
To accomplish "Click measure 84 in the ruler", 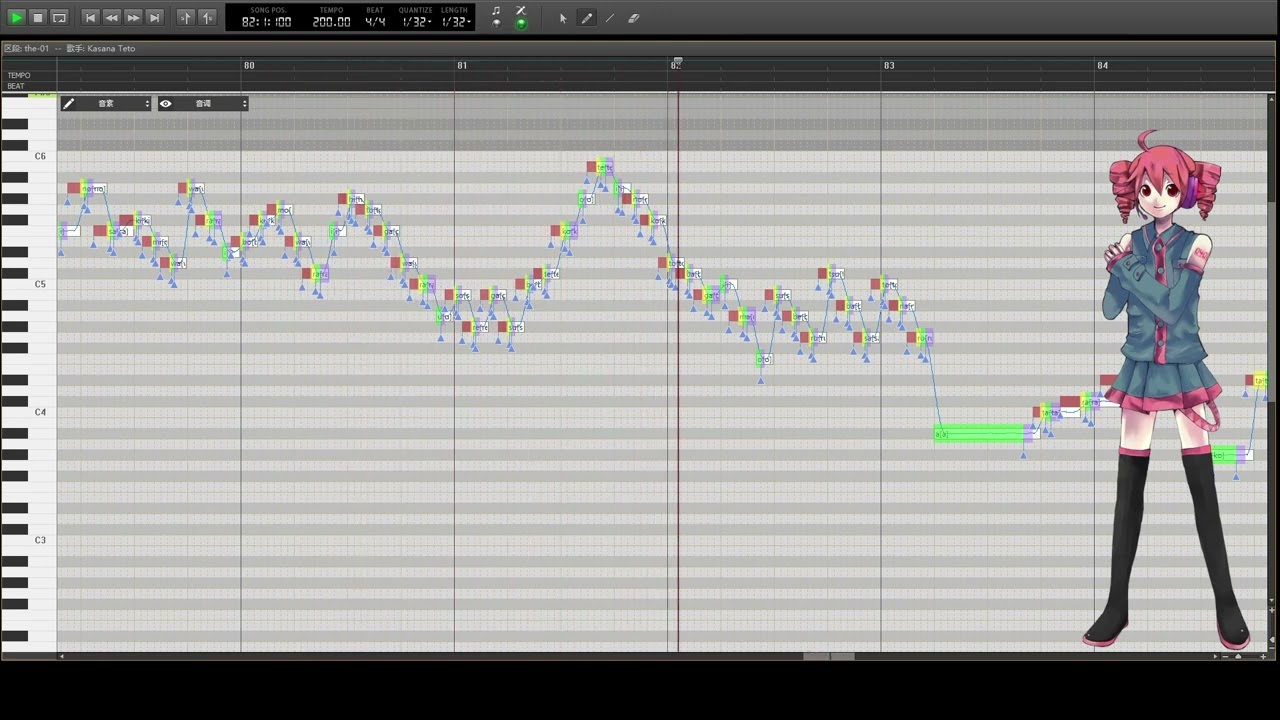I will [x=1103, y=66].
